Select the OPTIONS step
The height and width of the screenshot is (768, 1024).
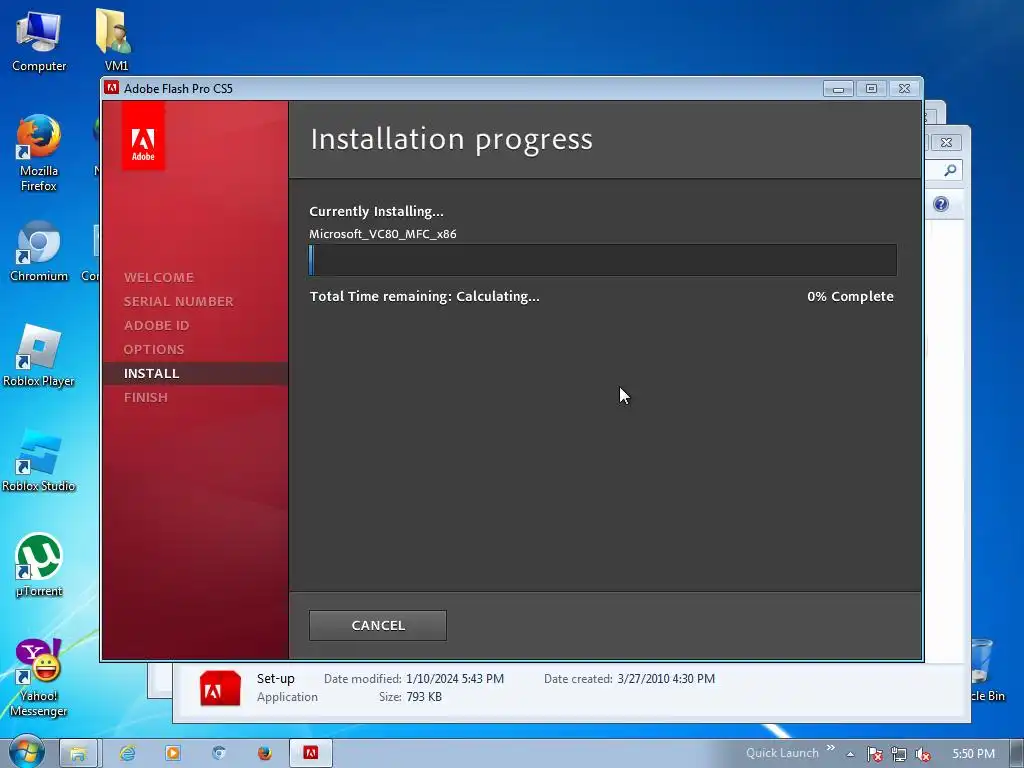pyautogui.click(x=153, y=349)
